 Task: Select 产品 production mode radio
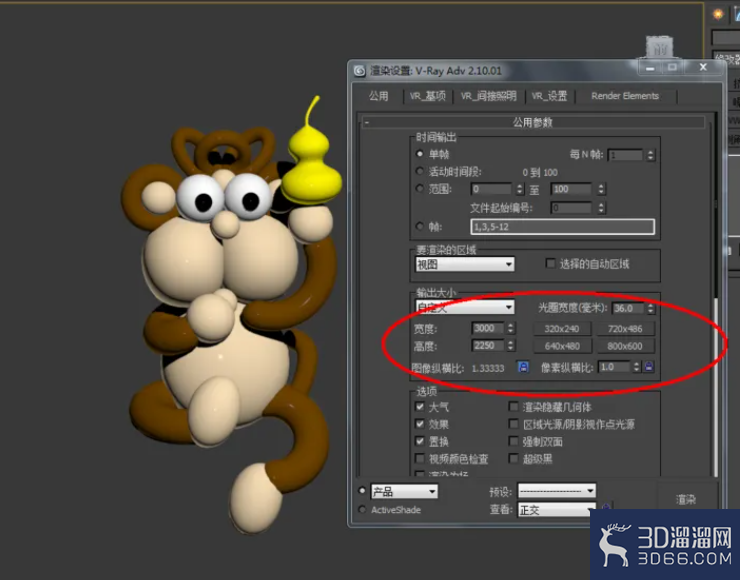(362, 491)
